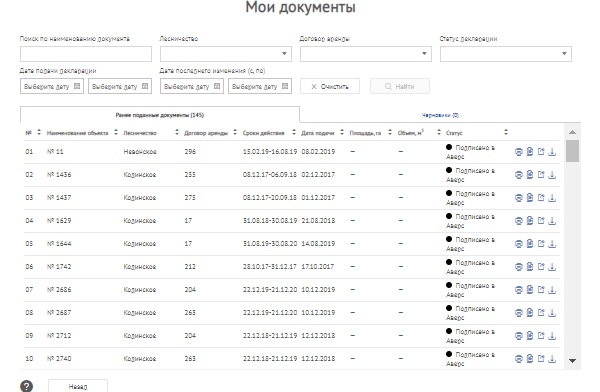Download document № 1644
600x392 pixels.
[x=552, y=244]
